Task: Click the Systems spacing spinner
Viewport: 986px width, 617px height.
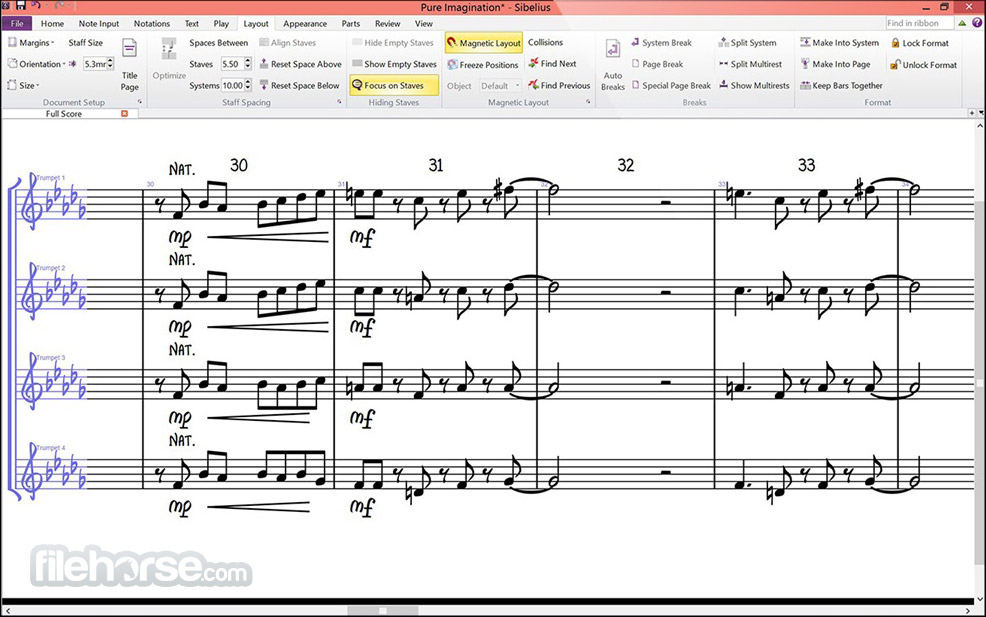Action: point(248,86)
